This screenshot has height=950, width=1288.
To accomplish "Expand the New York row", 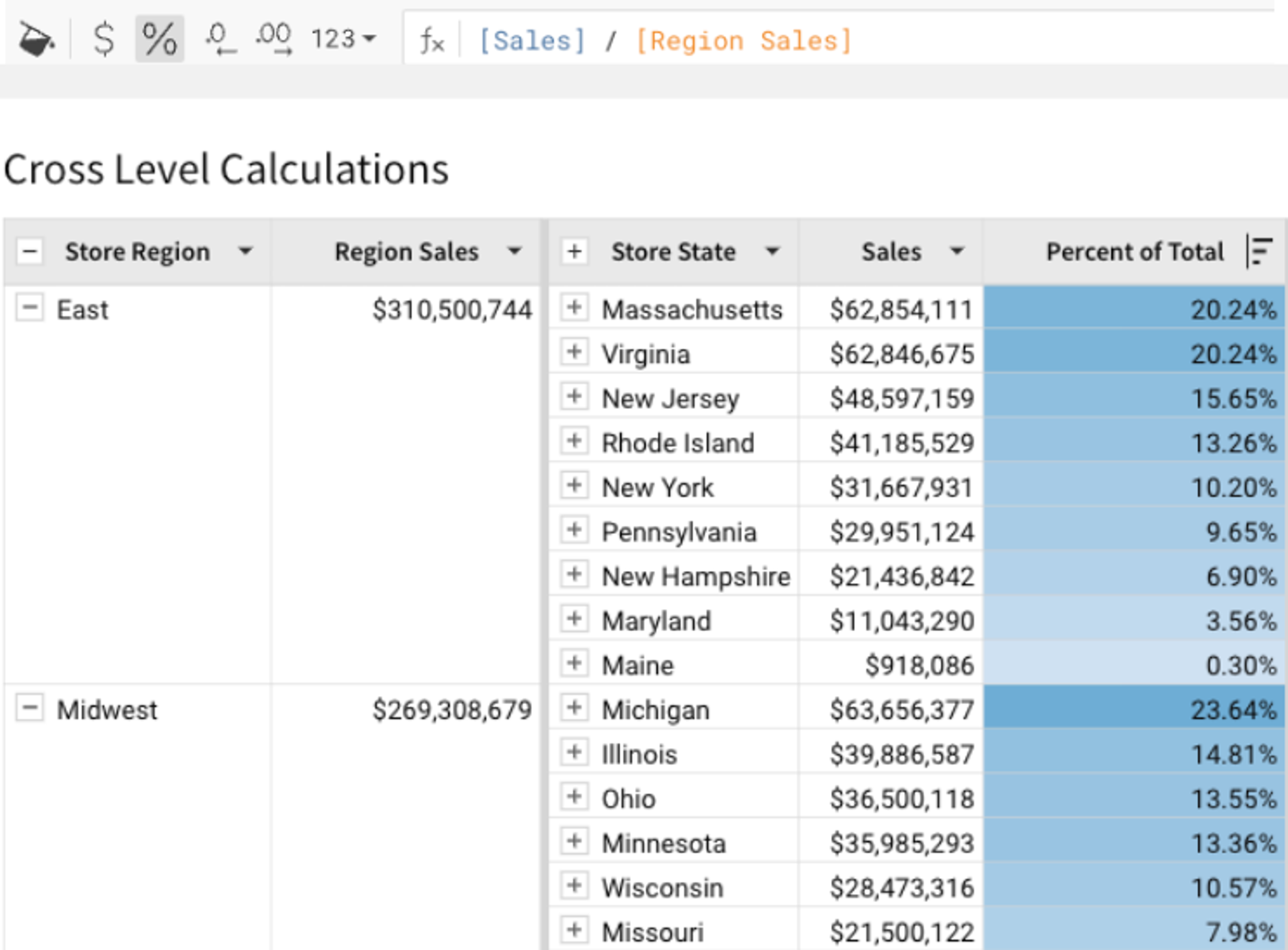I will tap(574, 485).
